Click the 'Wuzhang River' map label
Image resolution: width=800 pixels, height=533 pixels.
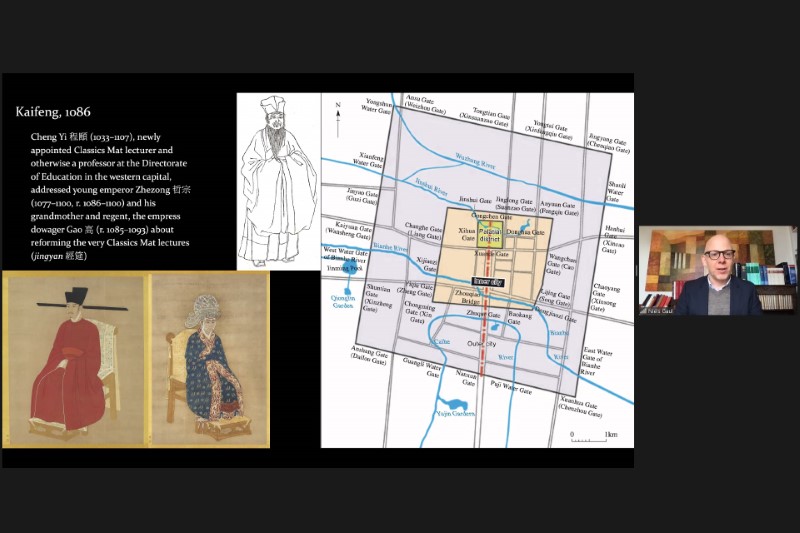(x=473, y=157)
